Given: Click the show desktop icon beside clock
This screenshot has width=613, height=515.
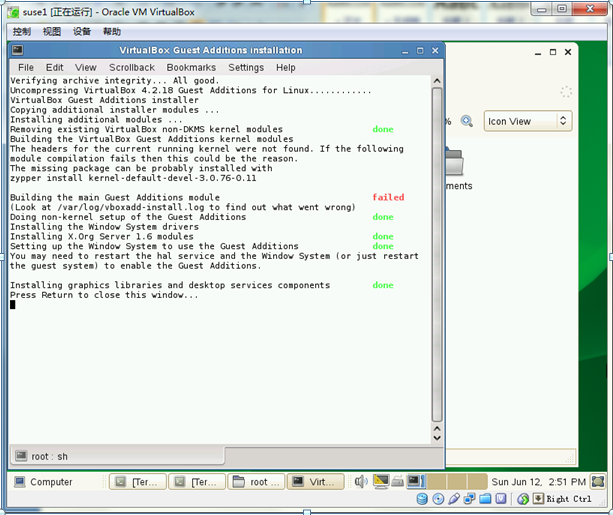Looking at the screenshot, I should [598, 481].
